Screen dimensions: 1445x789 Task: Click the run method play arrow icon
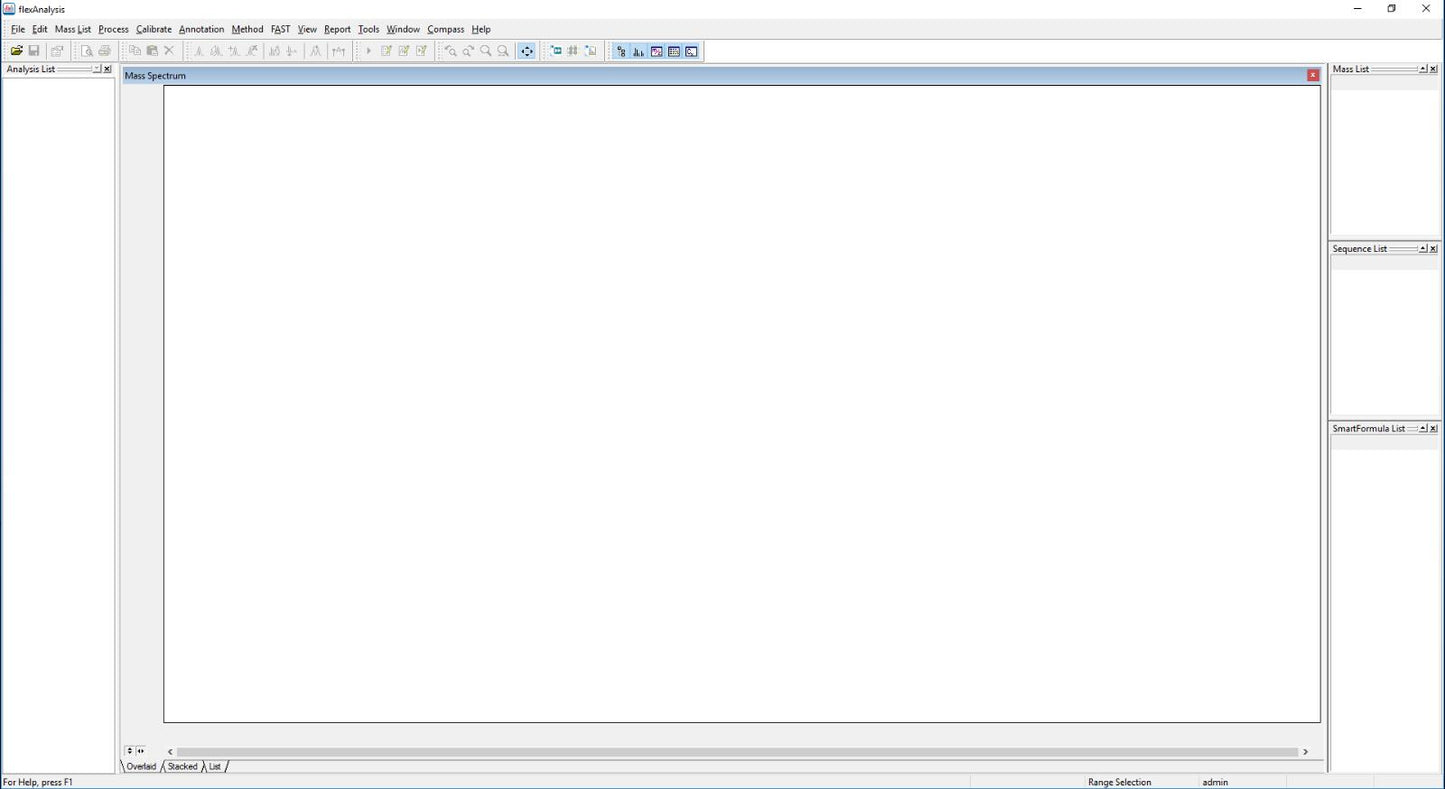click(x=368, y=51)
